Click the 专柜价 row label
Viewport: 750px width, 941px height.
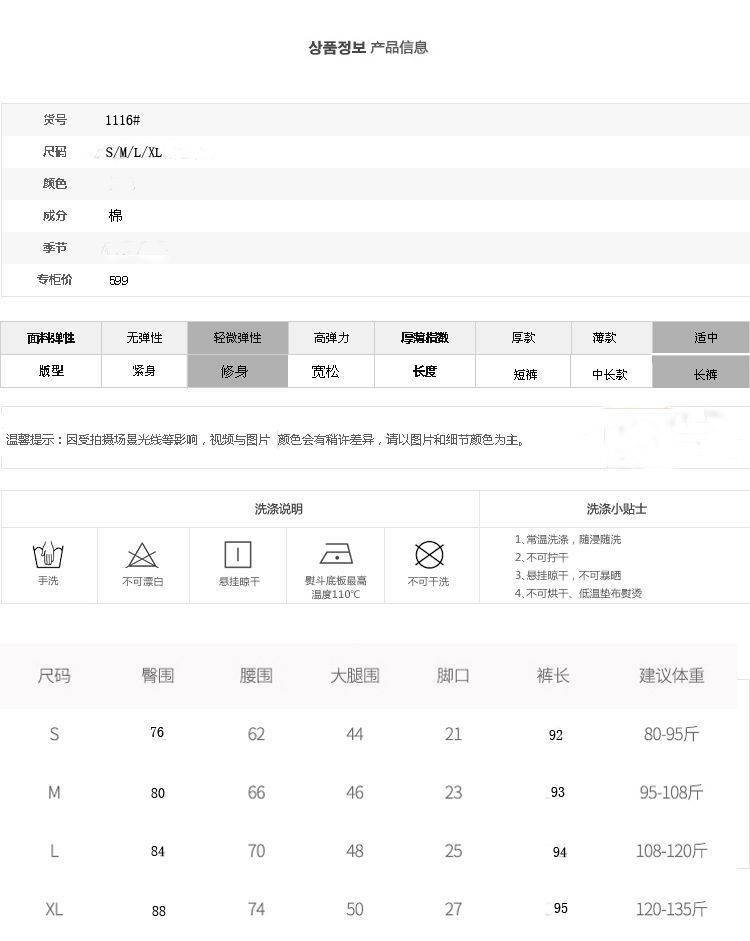click(x=55, y=279)
